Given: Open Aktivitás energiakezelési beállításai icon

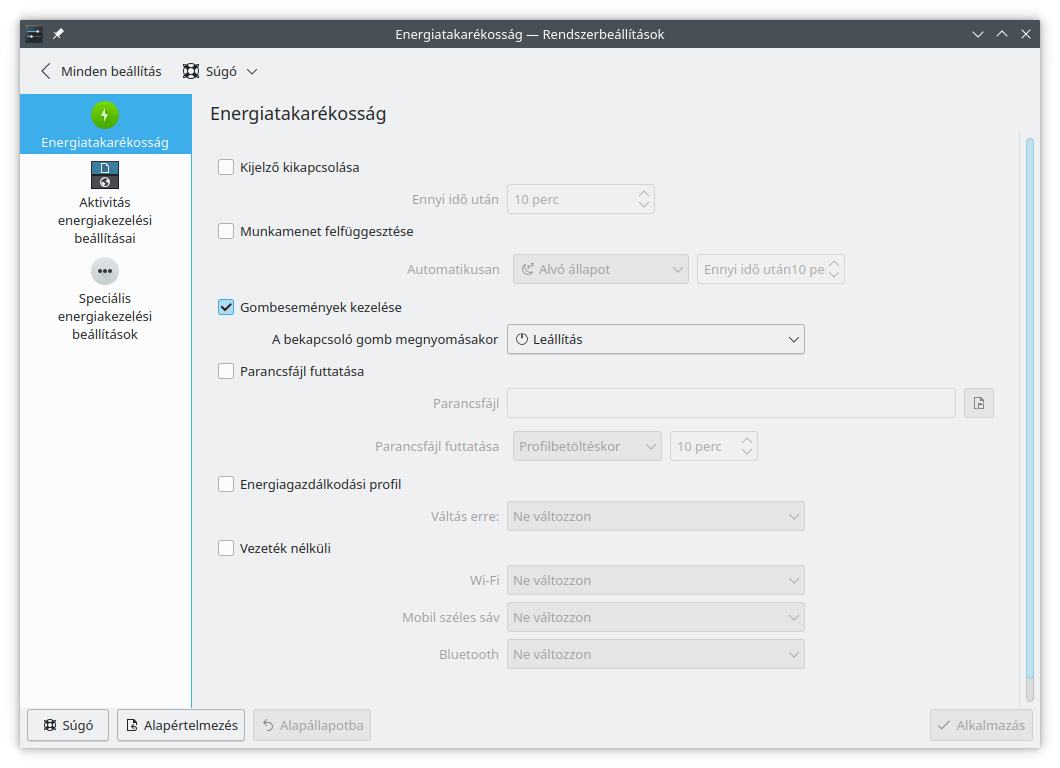Looking at the screenshot, I should (x=105, y=175).
